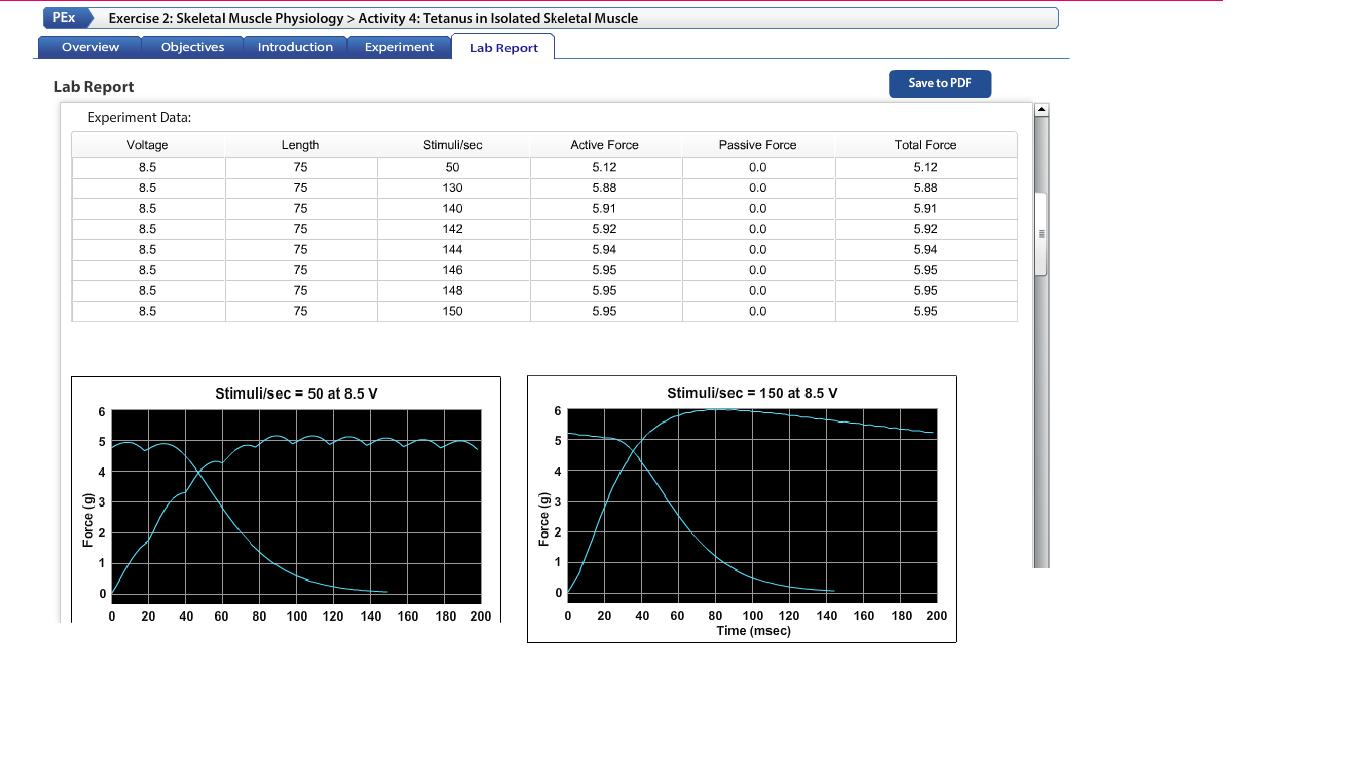The height and width of the screenshot is (768, 1366).
Task: Select the 50 stimuli/sec cell
Action: [453, 167]
